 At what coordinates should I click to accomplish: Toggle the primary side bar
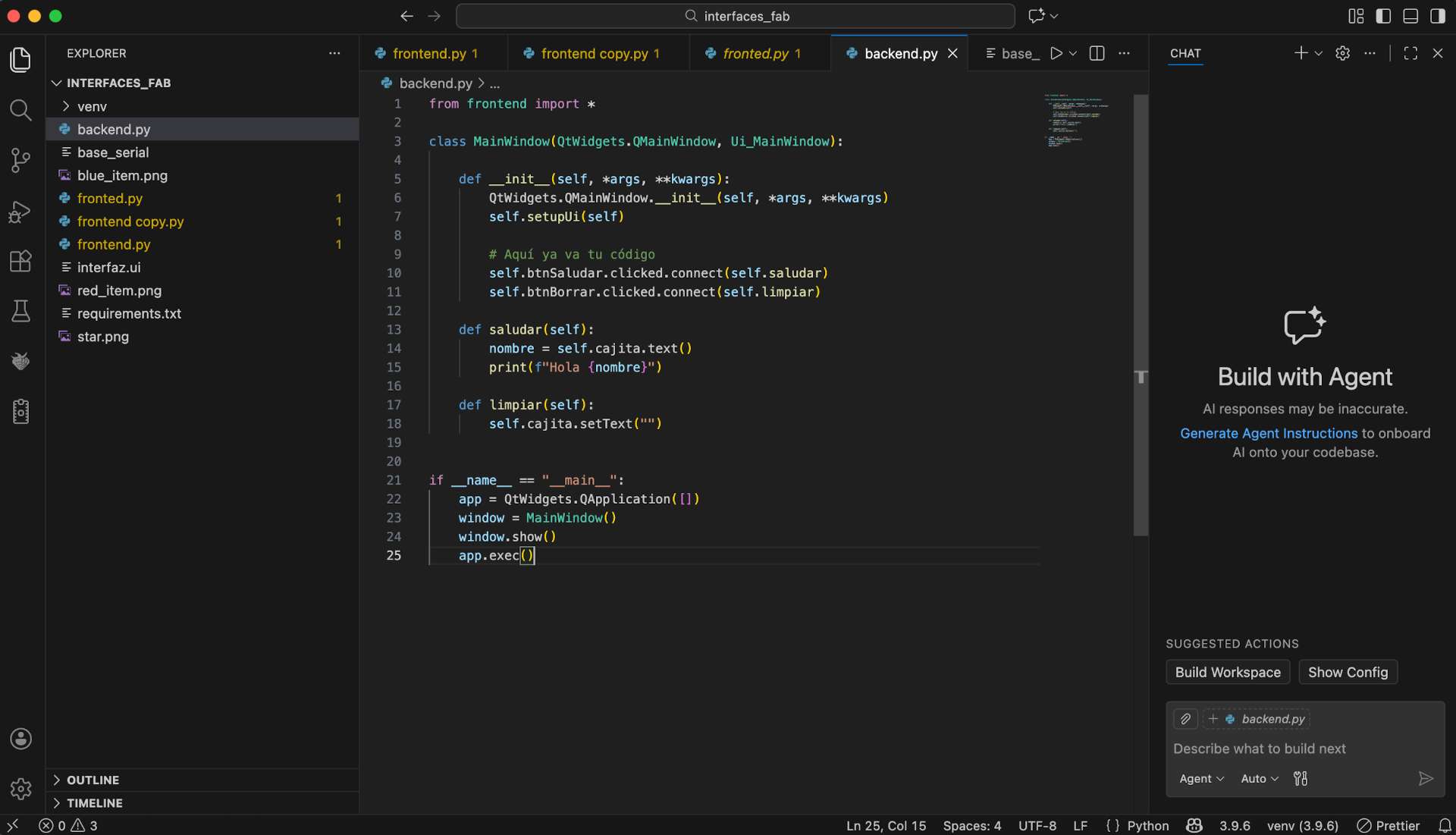pos(1383,16)
